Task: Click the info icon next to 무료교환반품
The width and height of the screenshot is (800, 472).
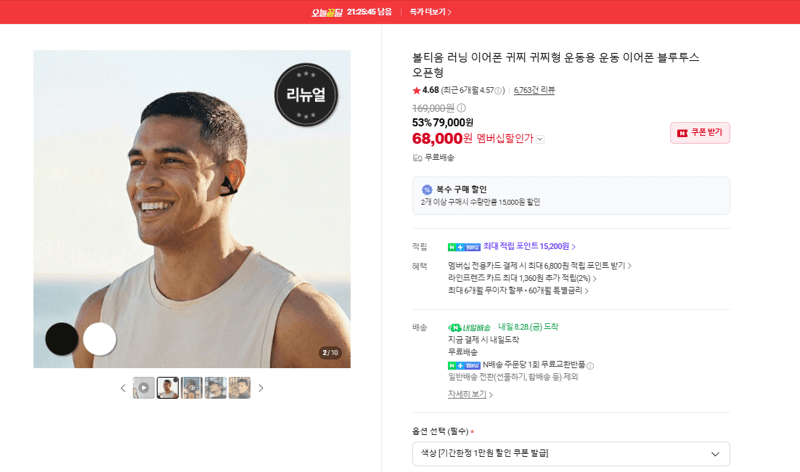Action: [x=590, y=366]
